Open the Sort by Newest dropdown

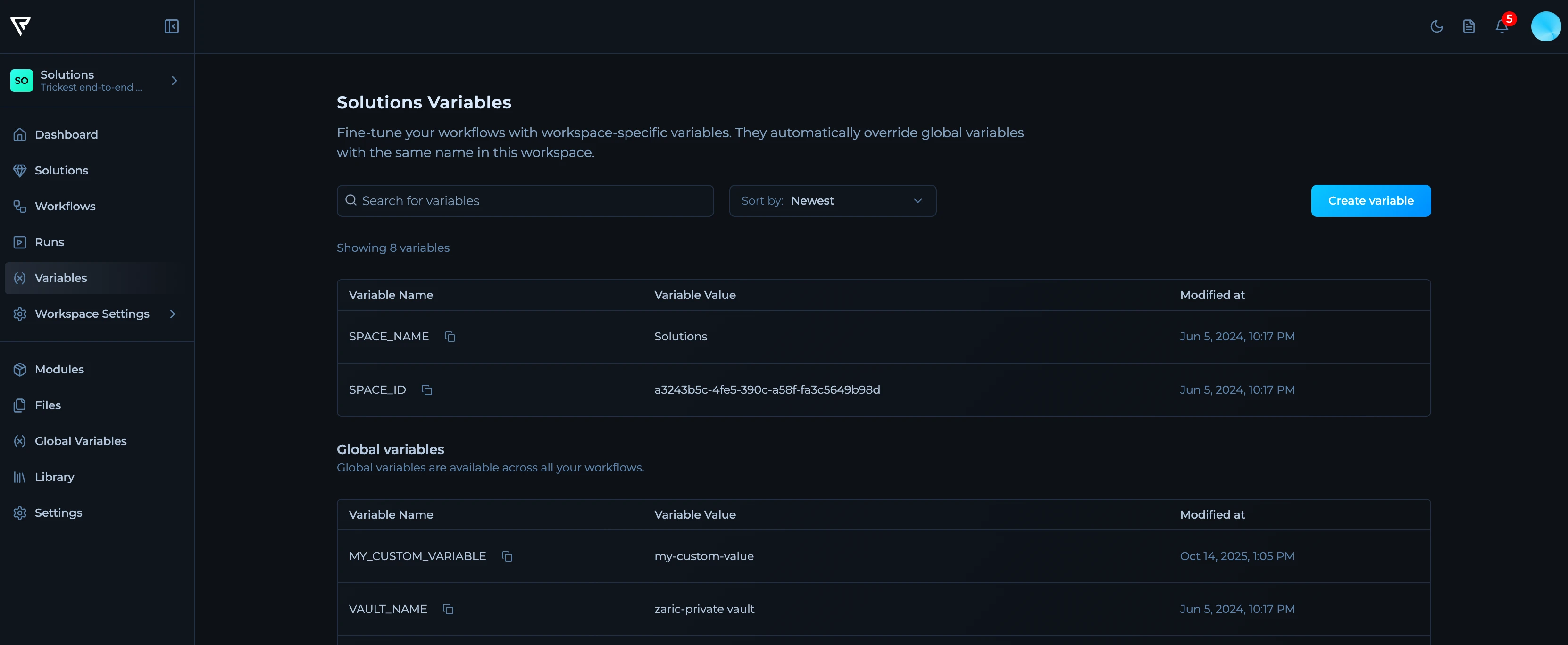832,201
